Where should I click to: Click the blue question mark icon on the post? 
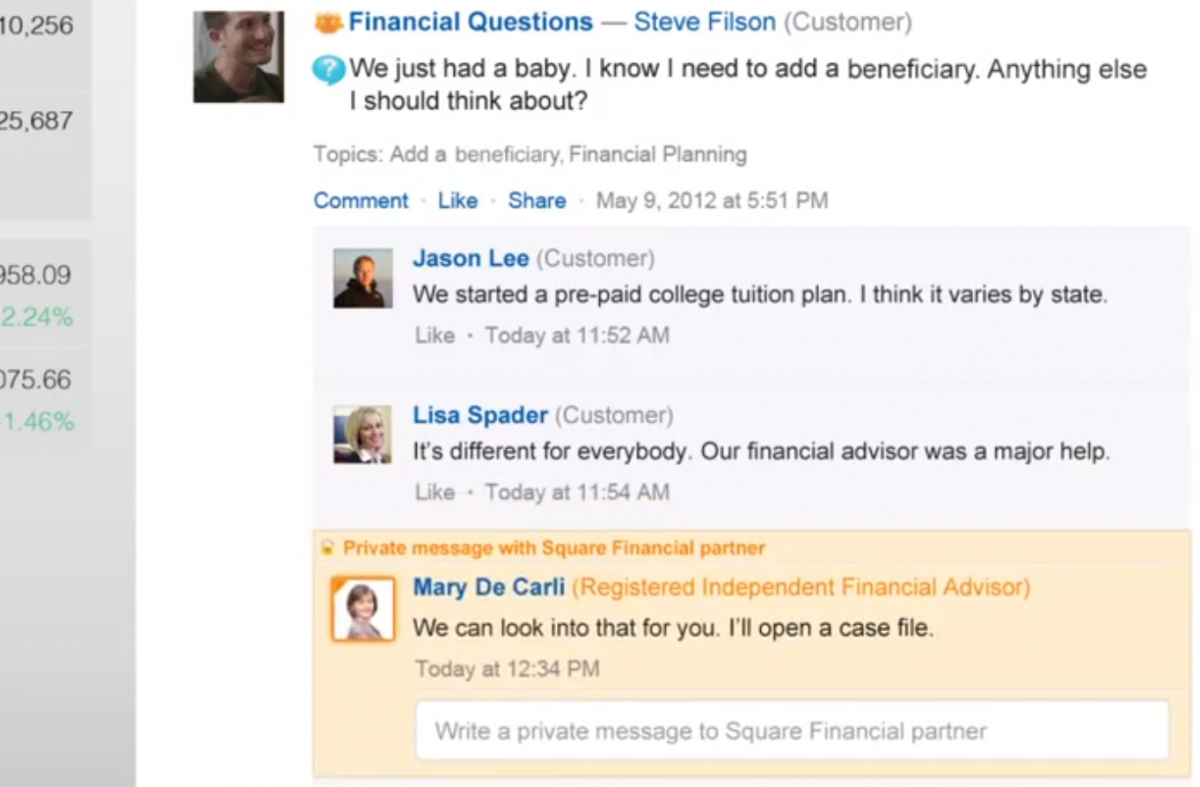pyautogui.click(x=328, y=70)
